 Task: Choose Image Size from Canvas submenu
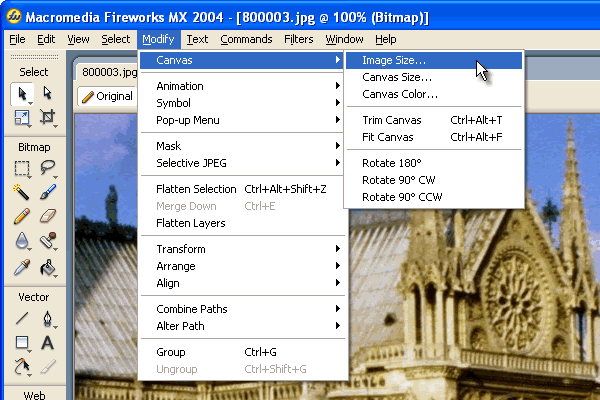pos(434,60)
